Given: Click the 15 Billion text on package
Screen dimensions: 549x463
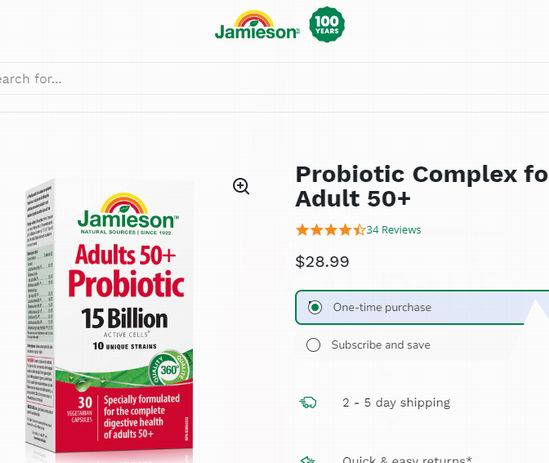Looking at the screenshot, I should pos(125,318).
